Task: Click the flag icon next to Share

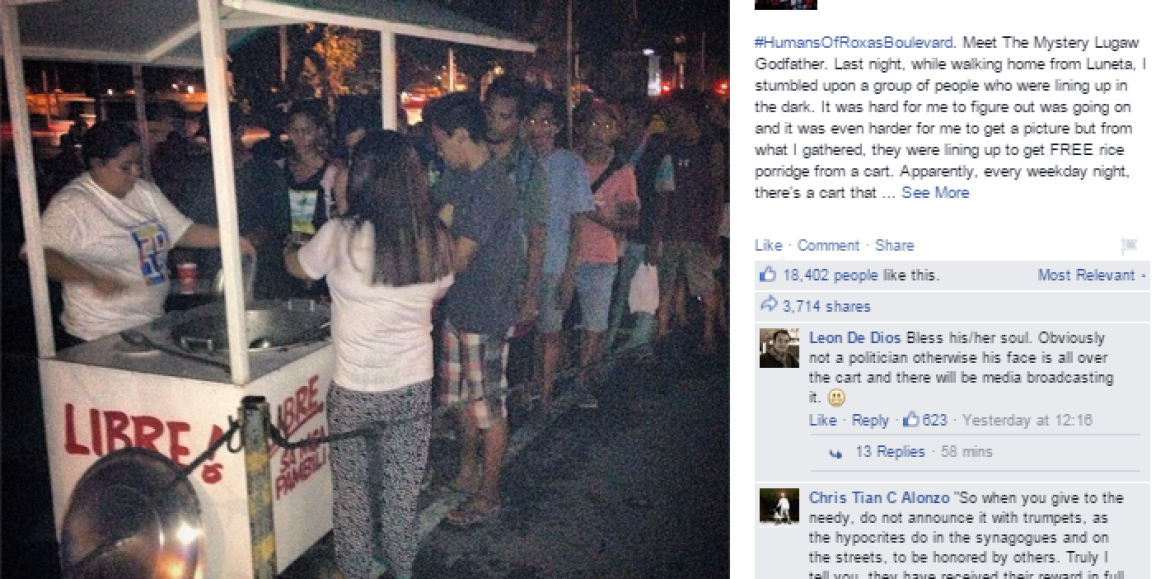Action: 1129,245
